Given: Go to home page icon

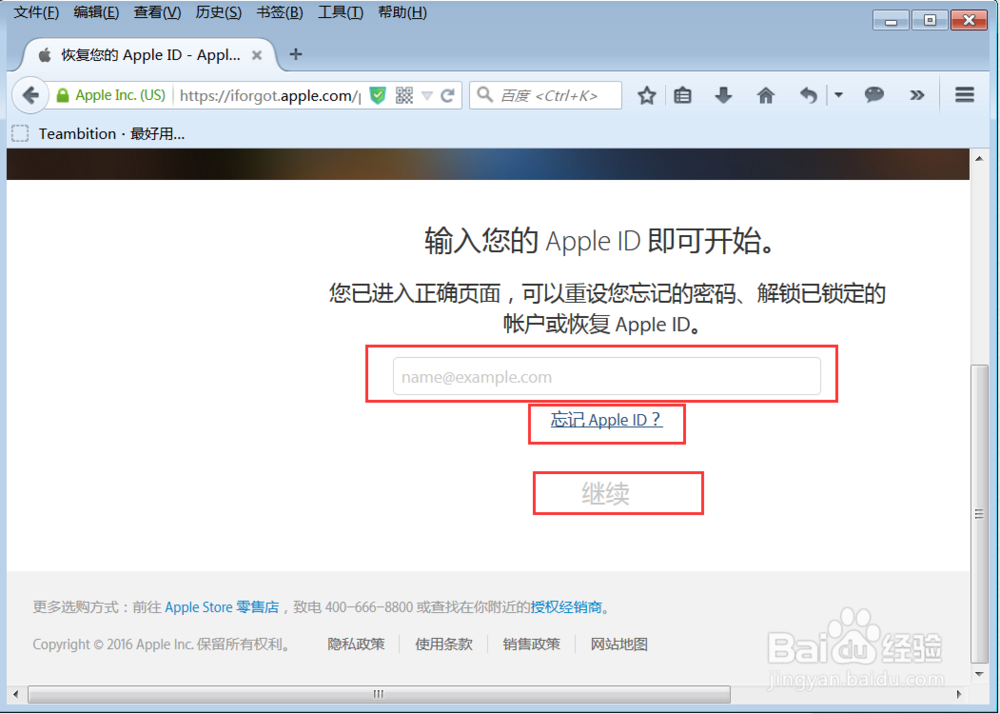Looking at the screenshot, I should point(765,96).
